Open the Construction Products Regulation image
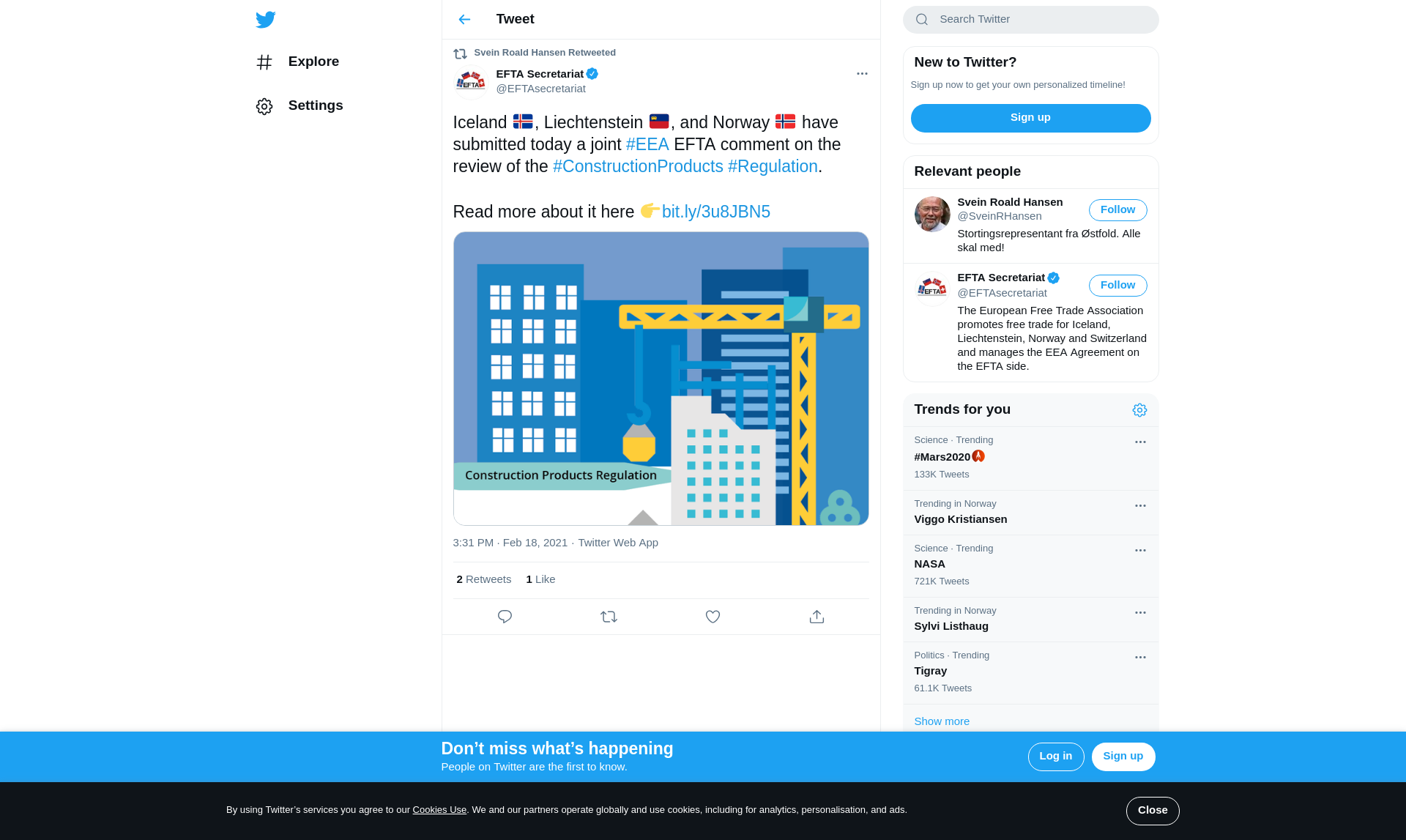The height and width of the screenshot is (840, 1406). pos(661,379)
